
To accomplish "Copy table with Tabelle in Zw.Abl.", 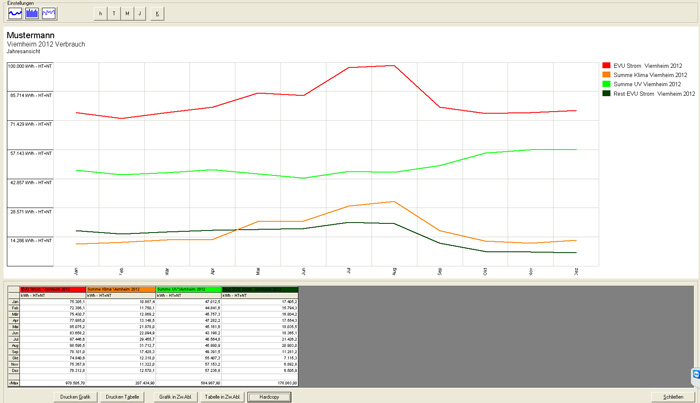I will coord(222,396).
